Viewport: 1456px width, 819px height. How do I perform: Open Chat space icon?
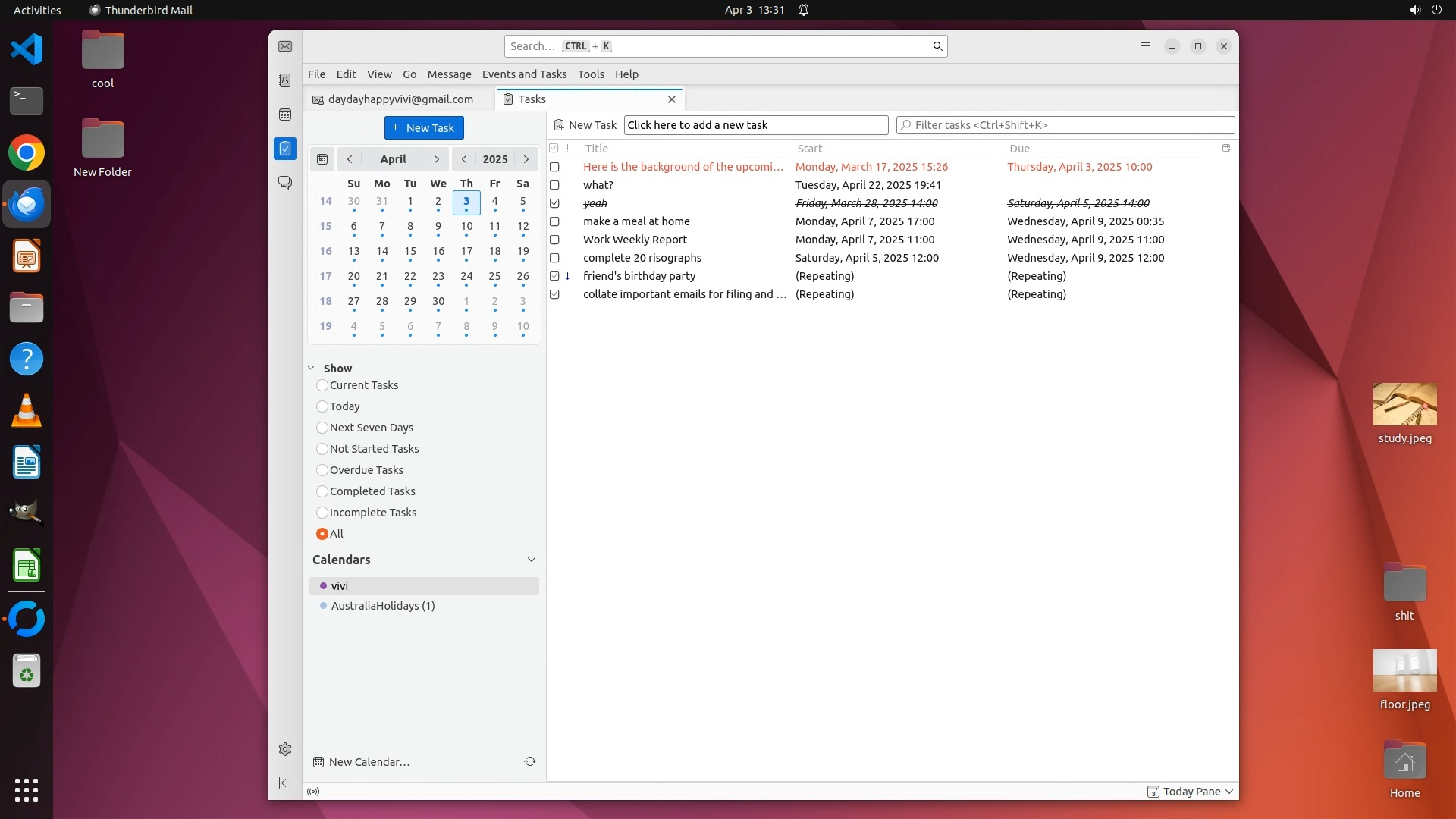285,183
